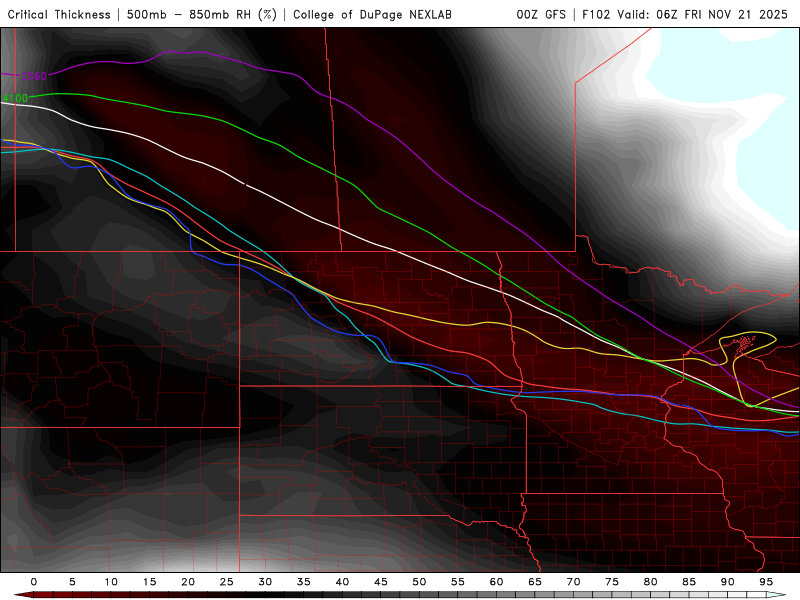
Task: Click the "500mb - 850mb RH (%)" header label
Action: 202,14
